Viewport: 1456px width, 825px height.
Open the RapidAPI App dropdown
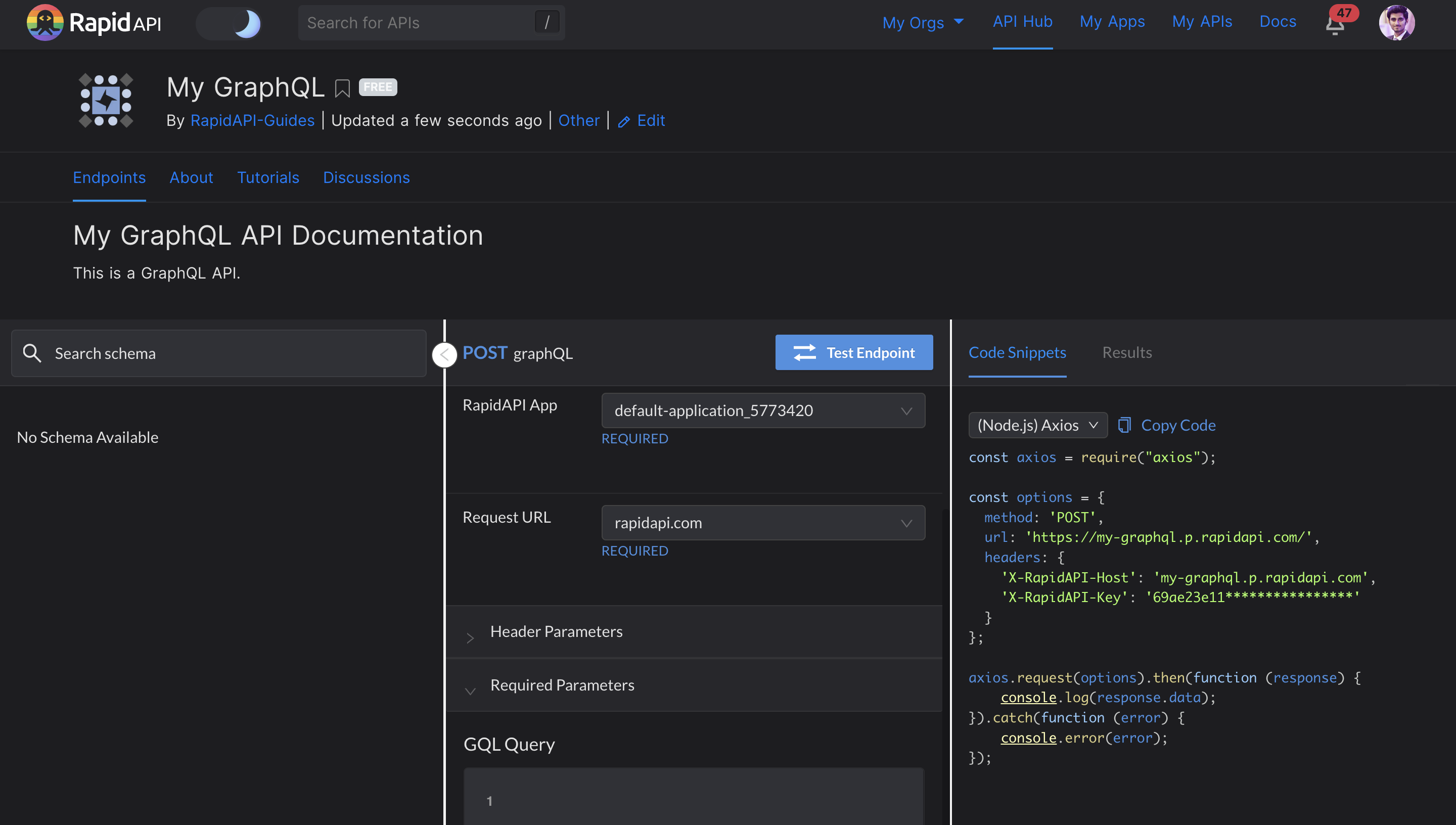tap(762, 410)
